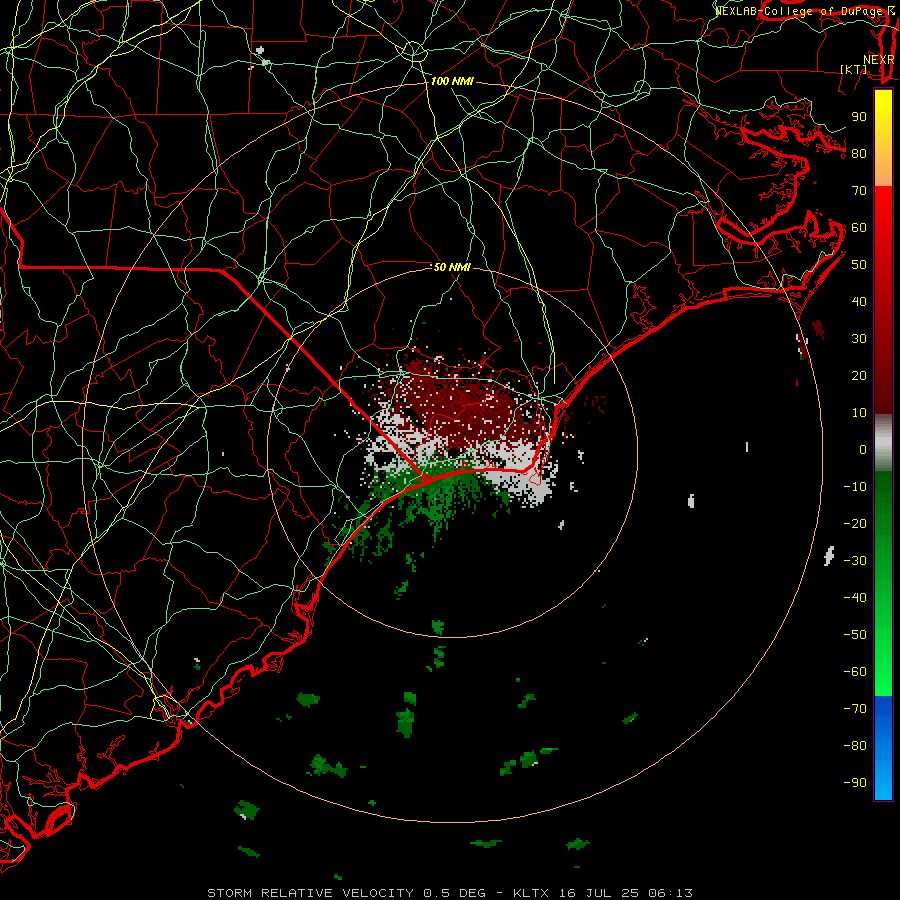Image resolution: width=900 pixels, height=900 pixels.
Task: Click the '[KT]' units label
Action: pos(854,69)
